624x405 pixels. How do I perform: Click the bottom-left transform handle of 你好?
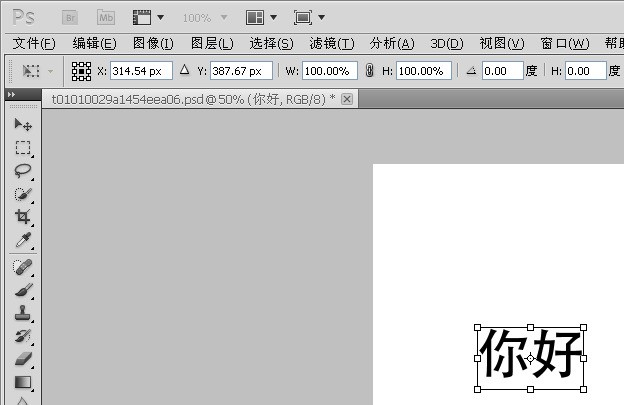(x=478, y=389)
